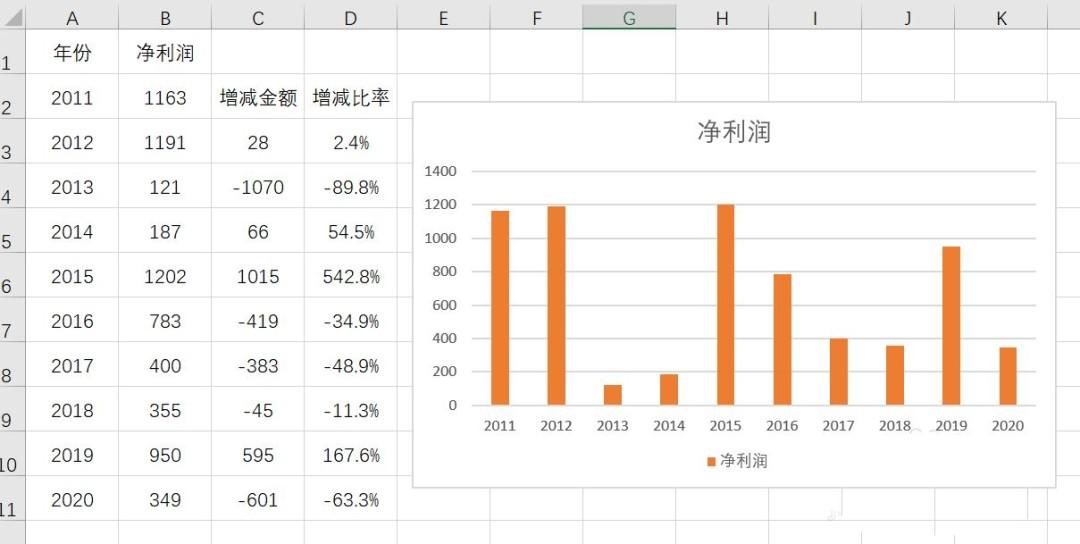Select cell with value 783
The height and width of the screenshot is (544, 1080).
point(165,321)
